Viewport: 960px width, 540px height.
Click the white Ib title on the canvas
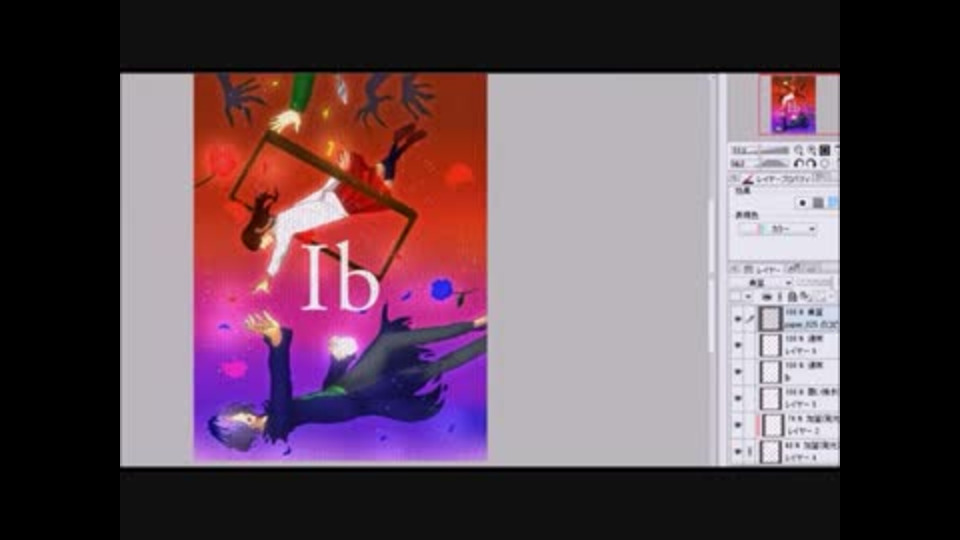click(340, 277)
